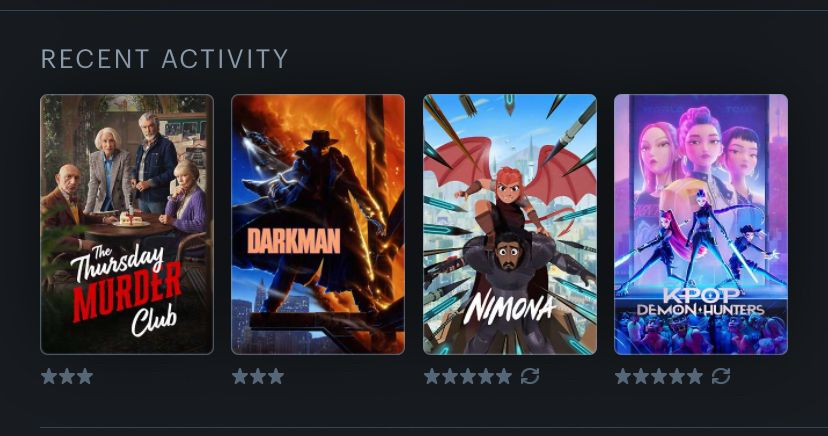
Task: Click the white NIMONA logo text on poster
Action: coord(510,307)
